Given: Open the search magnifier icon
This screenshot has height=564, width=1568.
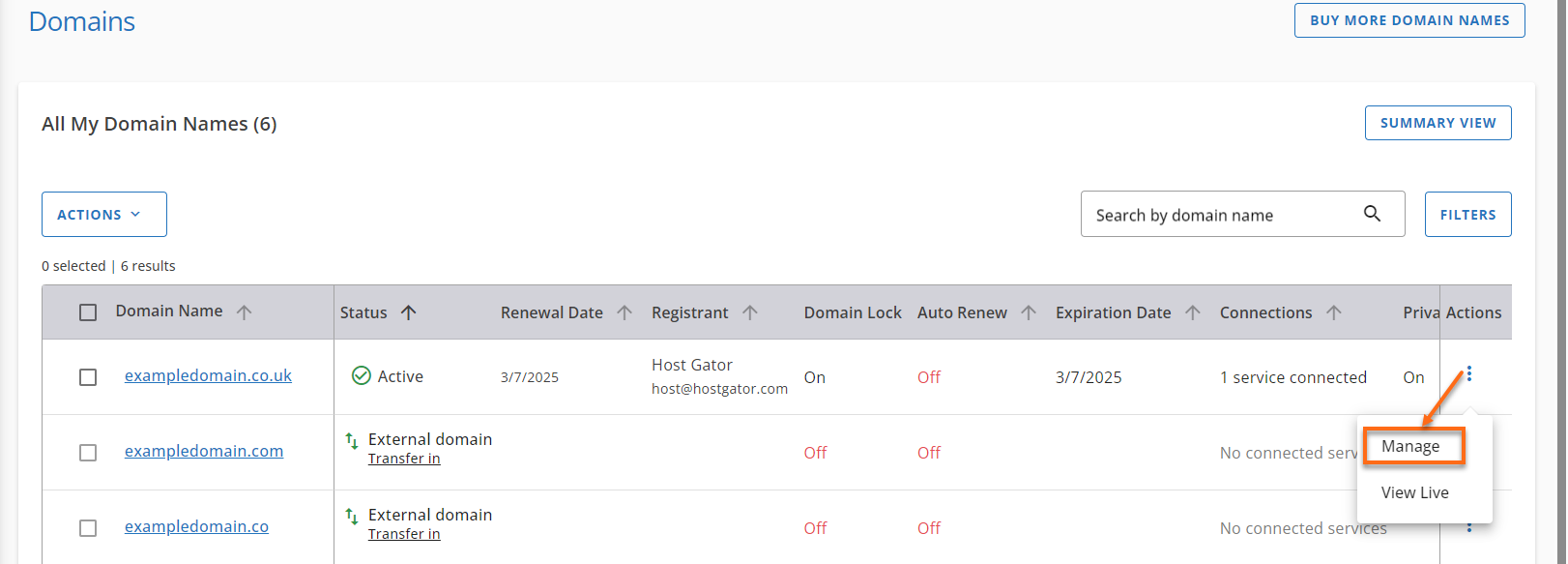Looking at the screenshot, I should 1373,213.
